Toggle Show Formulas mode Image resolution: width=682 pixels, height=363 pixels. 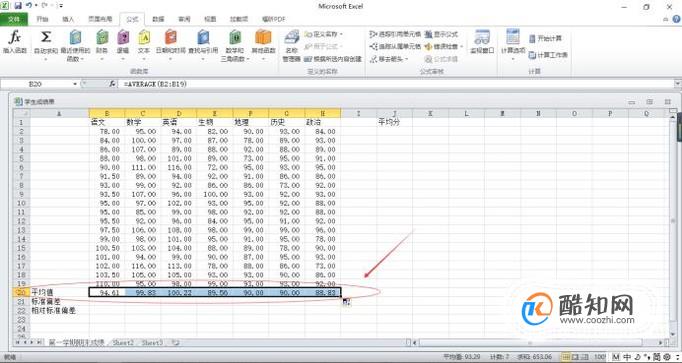coord(441,34)
